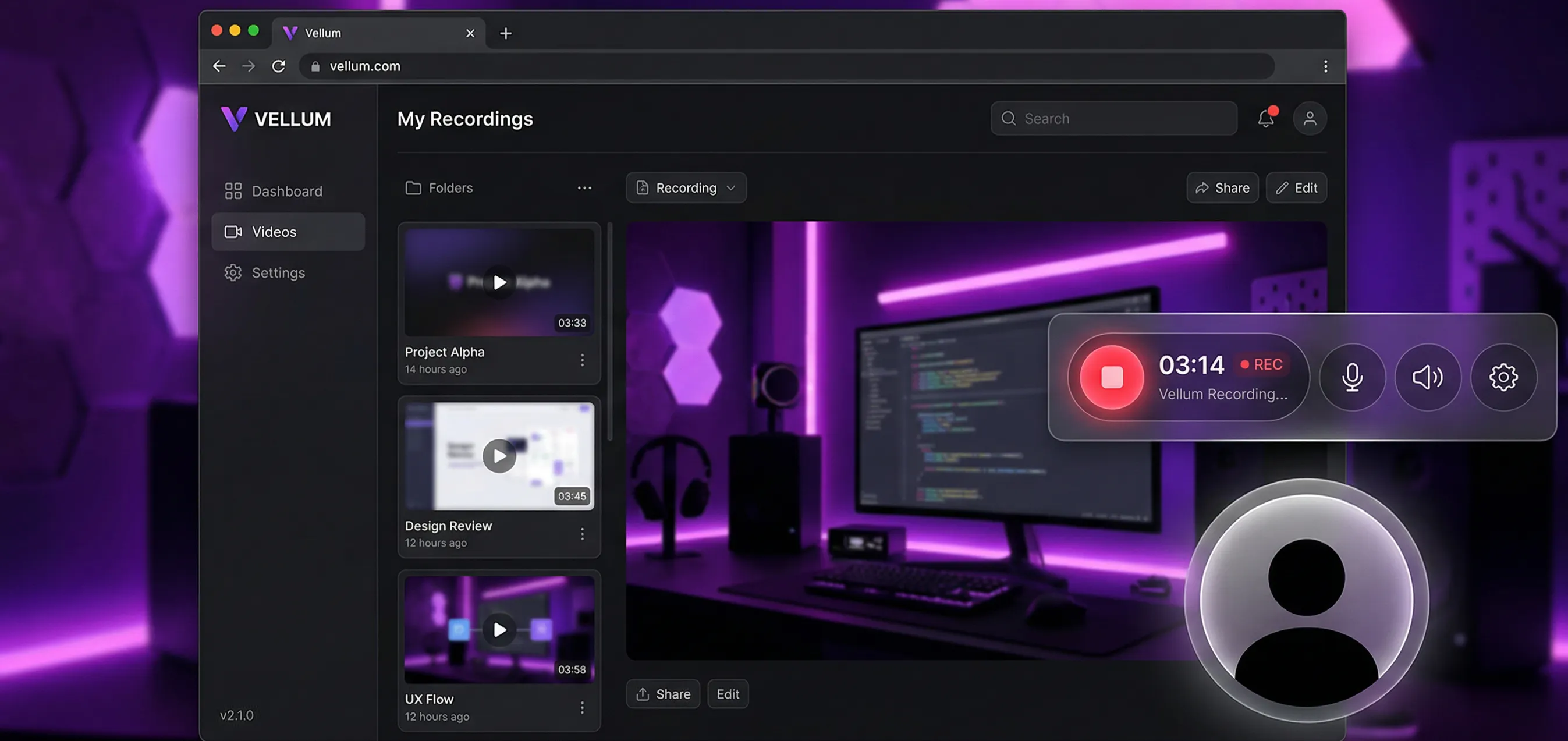This screenshot has height=741, width=1568.
Task: Open the browser three-dot menu
Action: pos(1325,66)
